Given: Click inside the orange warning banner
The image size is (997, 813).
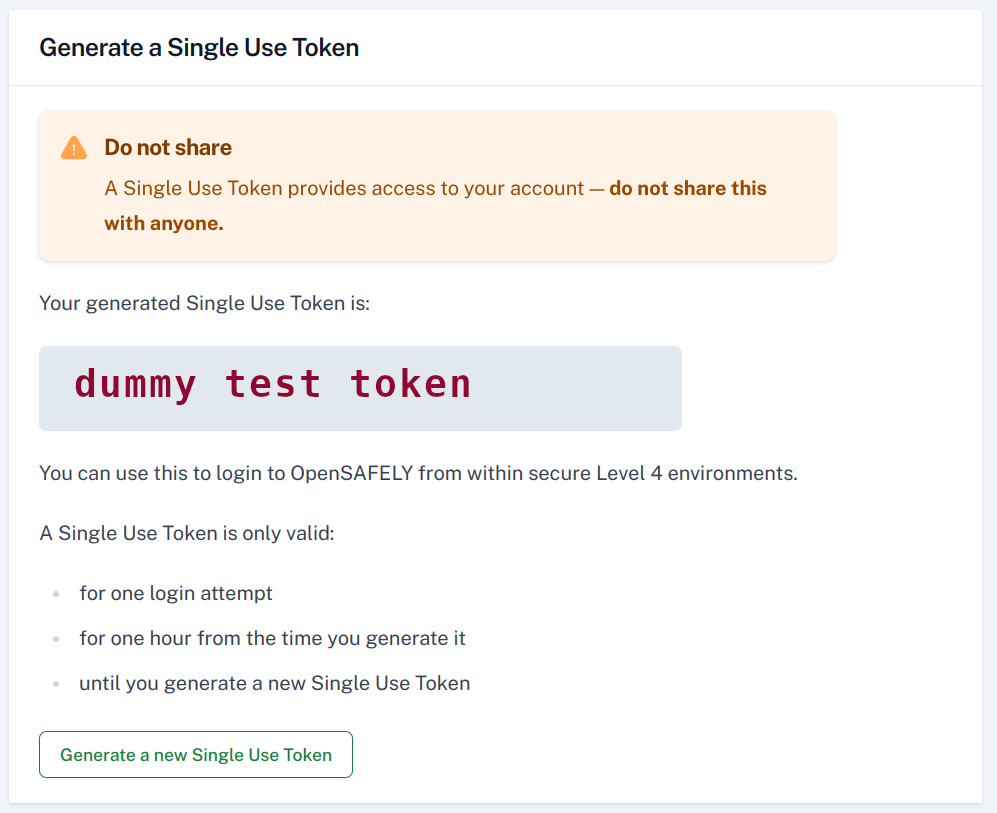Looking at the screenshot, I should pos(435,185).
